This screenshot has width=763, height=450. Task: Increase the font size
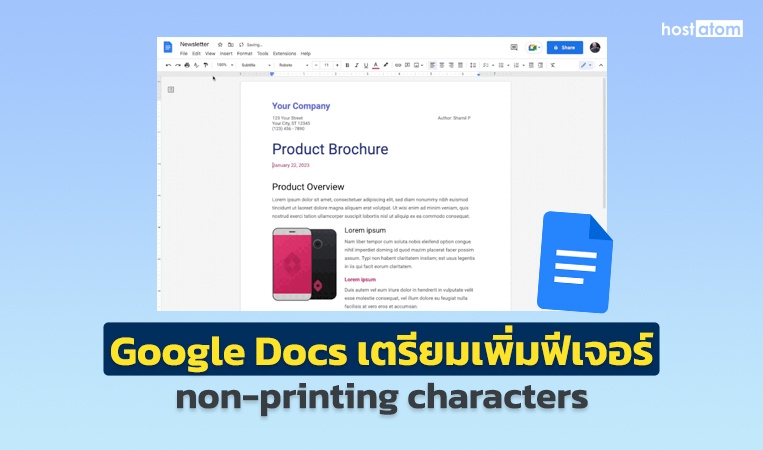(x=337, y=65)
